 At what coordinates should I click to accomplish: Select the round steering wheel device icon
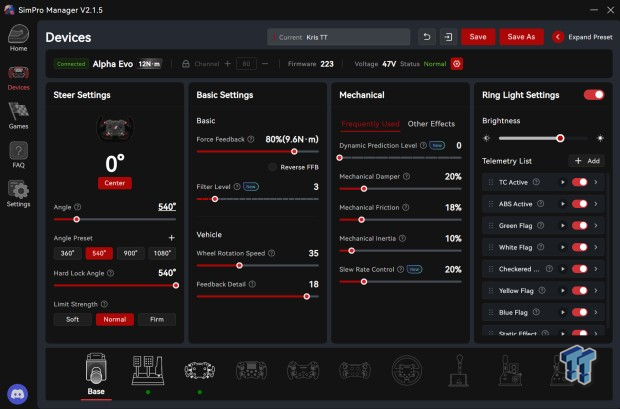pyautogui.click(x=407, y=371)
